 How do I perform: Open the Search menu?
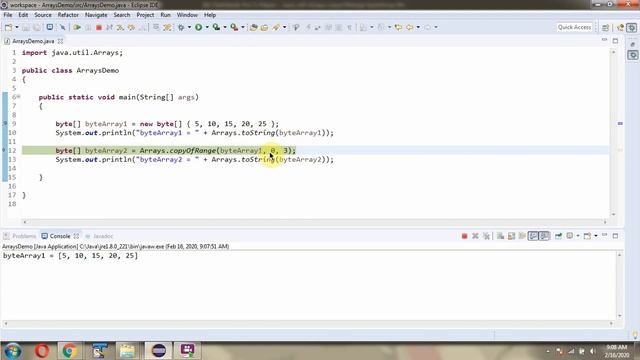(122, 15)
